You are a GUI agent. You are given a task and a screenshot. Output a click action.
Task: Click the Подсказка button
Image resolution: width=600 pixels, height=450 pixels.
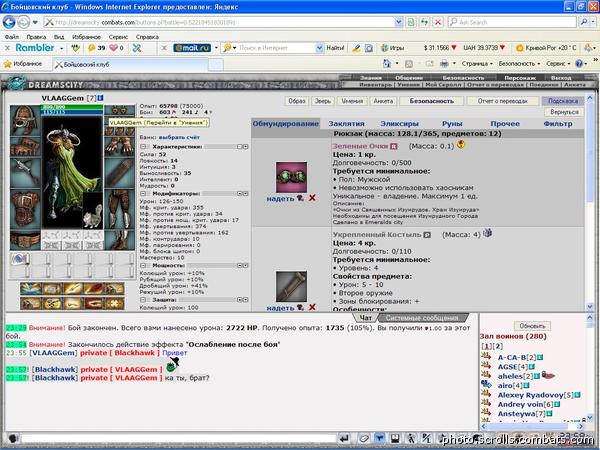[x=562, y=101]
